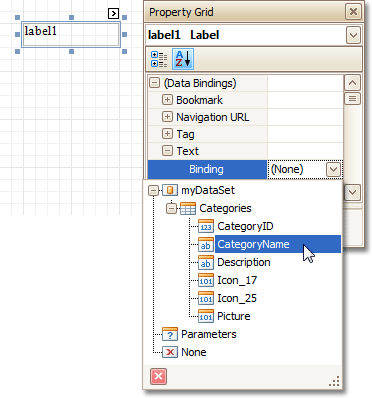Expand the Bookmark binding node
Viewport: 372px width, 398px height.
click(x=167, y=99)
